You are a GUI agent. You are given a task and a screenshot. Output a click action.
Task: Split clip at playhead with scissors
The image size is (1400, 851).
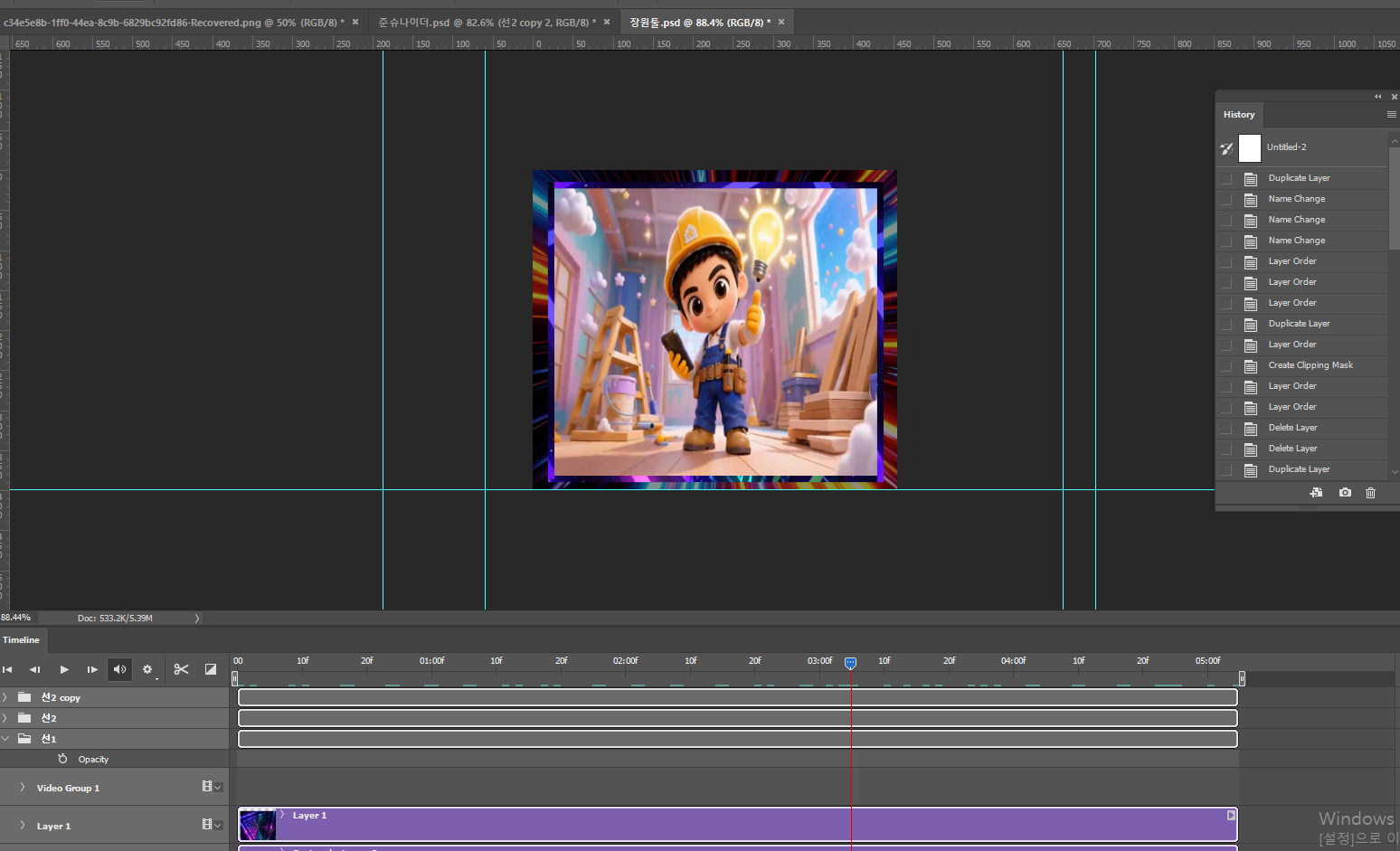182,669
